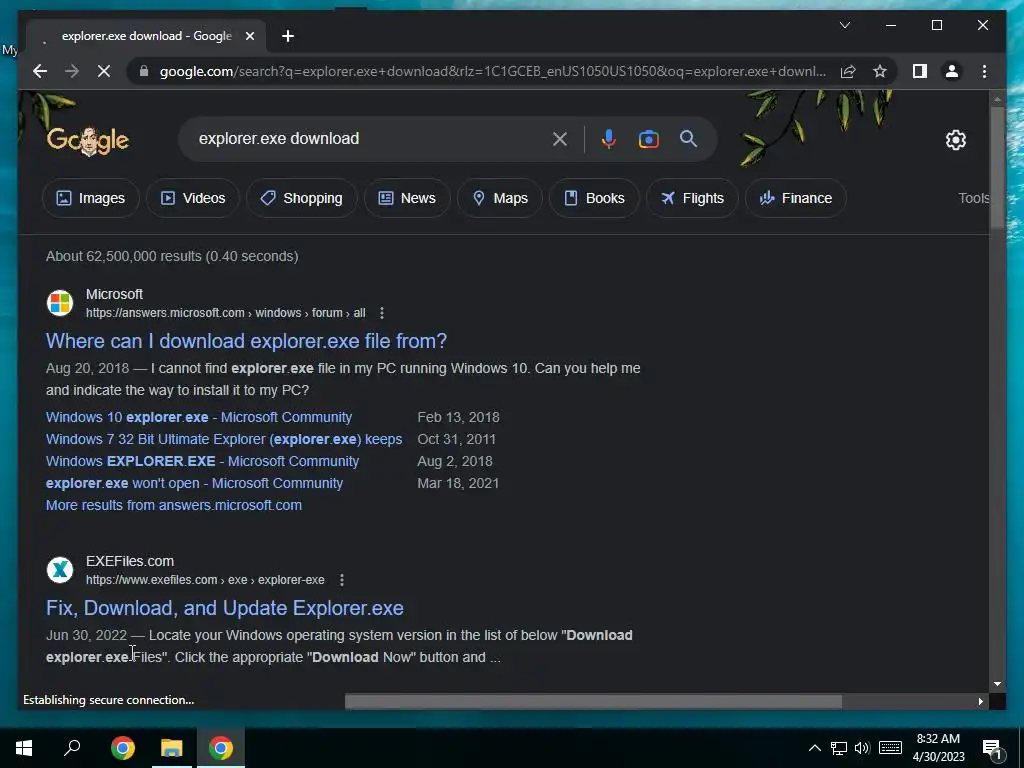Screen dimensions: 1024x768
Task: Clear the search box text
Action: 560,138
